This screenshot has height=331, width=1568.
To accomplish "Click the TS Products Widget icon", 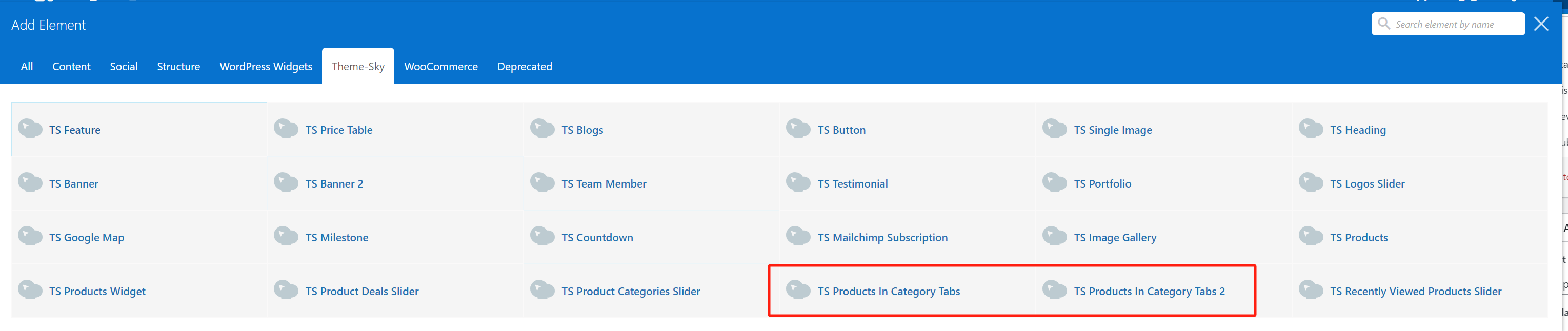I will pos(30,290).
